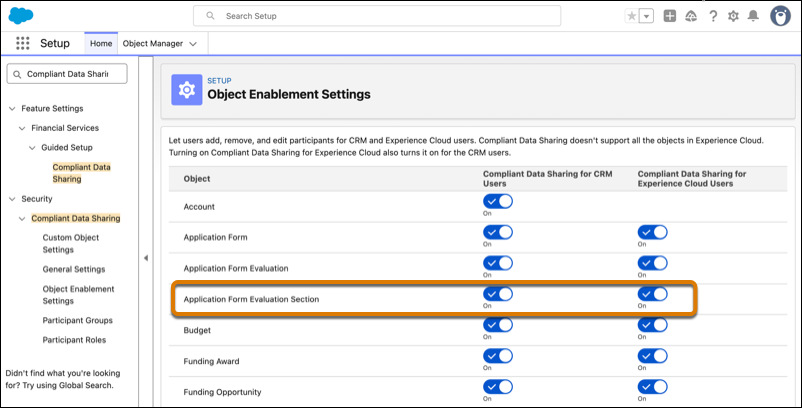Collapse the Compliant Data Sharing node under Security
Image resolution: width=802 pixels, height=408 pixels.
[22, 219]
